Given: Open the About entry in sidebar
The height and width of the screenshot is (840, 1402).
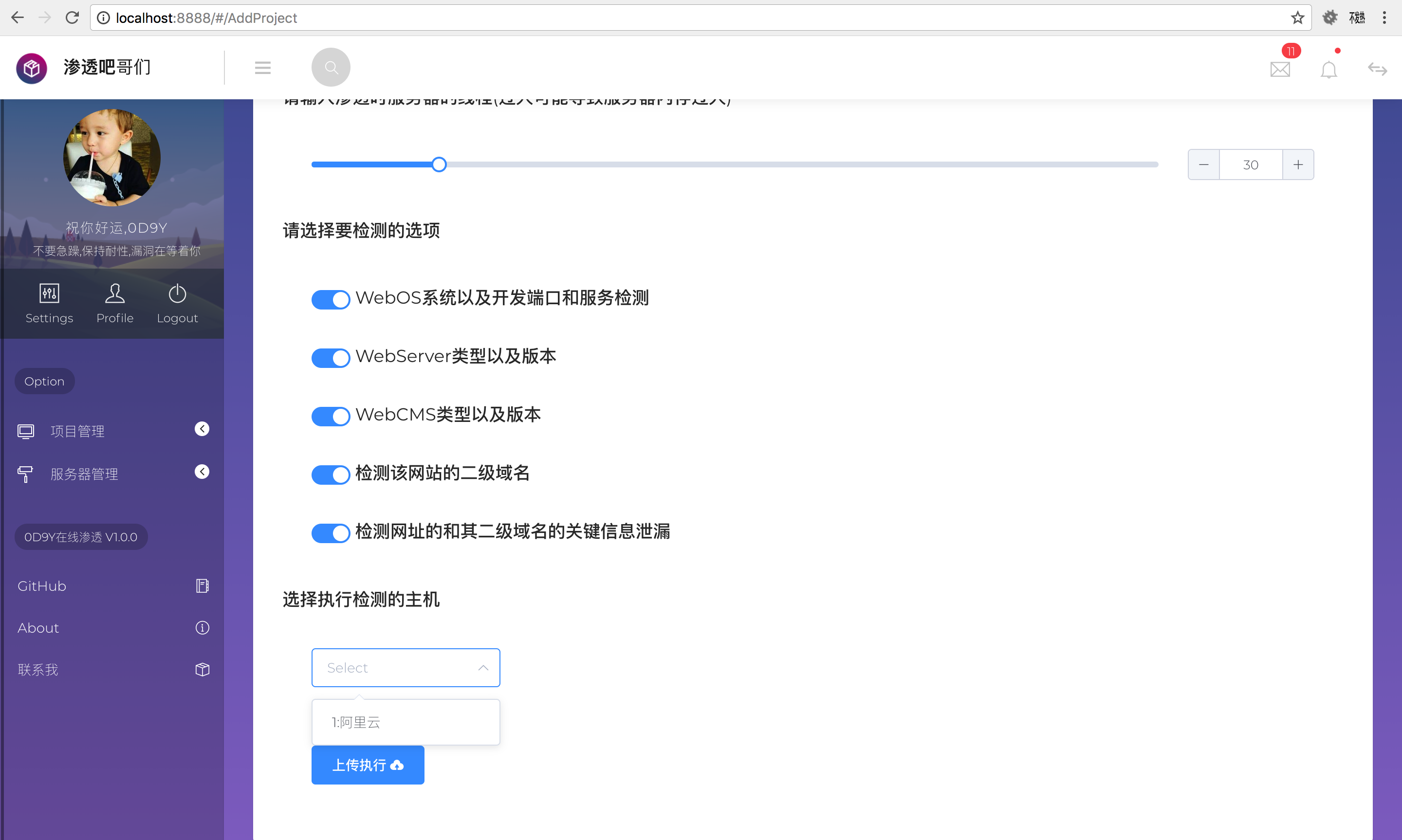Looking at the screenshot, I should [x=37, y=628].
